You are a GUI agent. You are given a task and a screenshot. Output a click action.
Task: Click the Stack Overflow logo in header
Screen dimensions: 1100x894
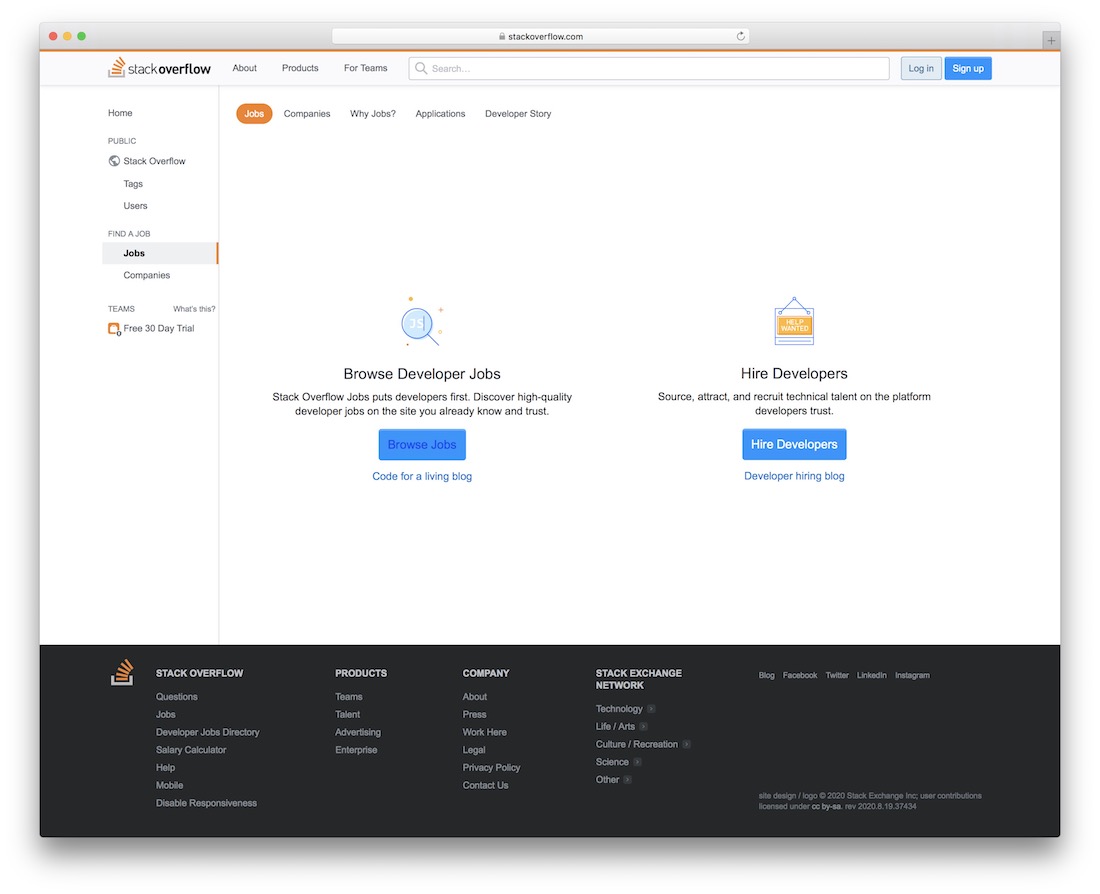tap(159, 68)
